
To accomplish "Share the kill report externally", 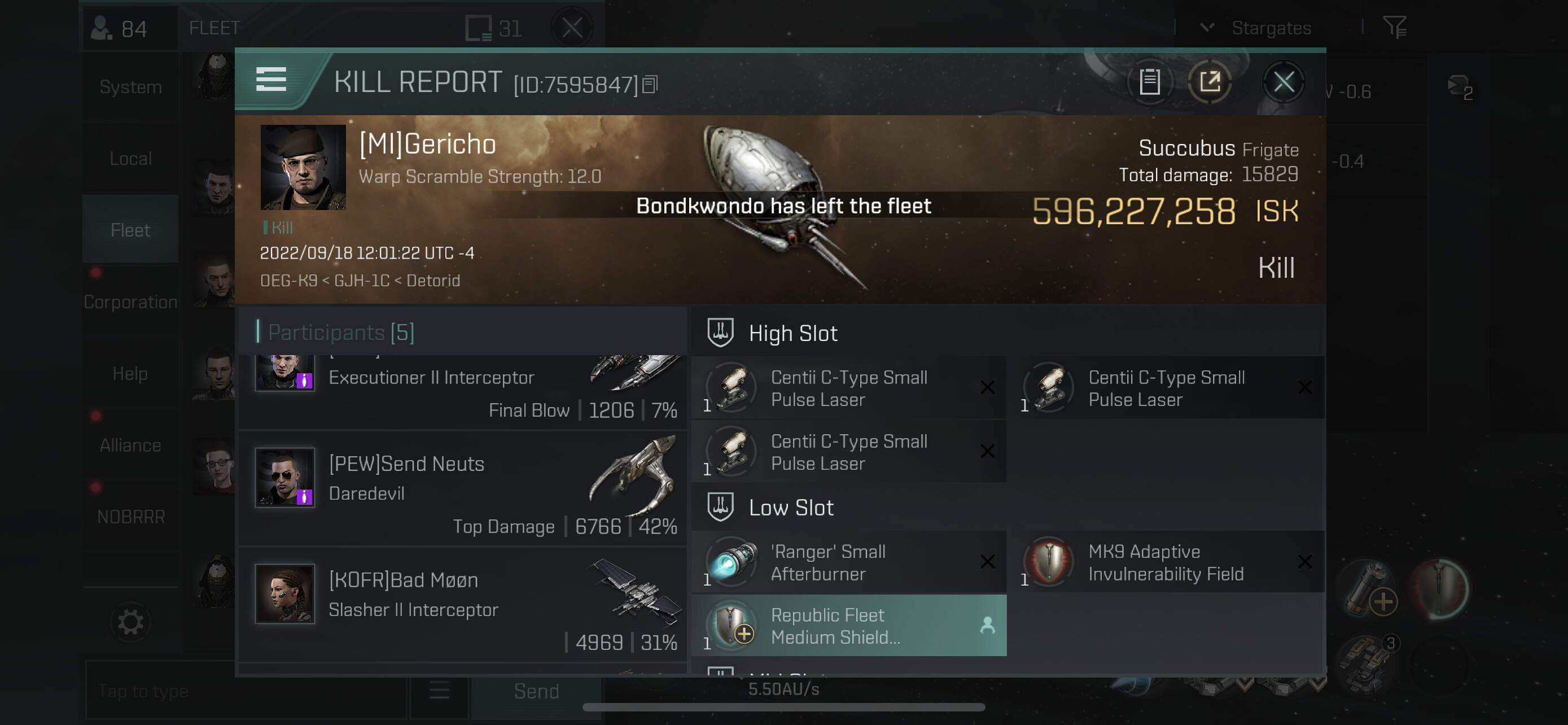I will [x=1210, y=81].
